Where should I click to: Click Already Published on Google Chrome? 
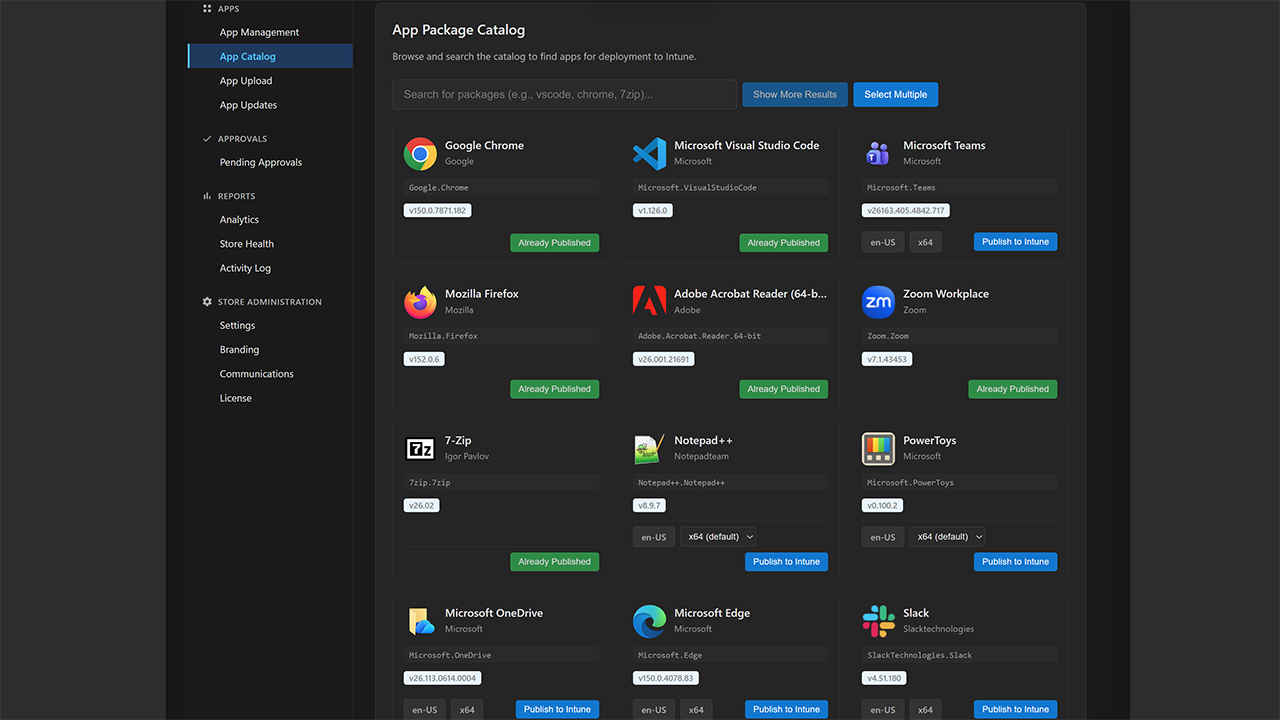point(554,242)
